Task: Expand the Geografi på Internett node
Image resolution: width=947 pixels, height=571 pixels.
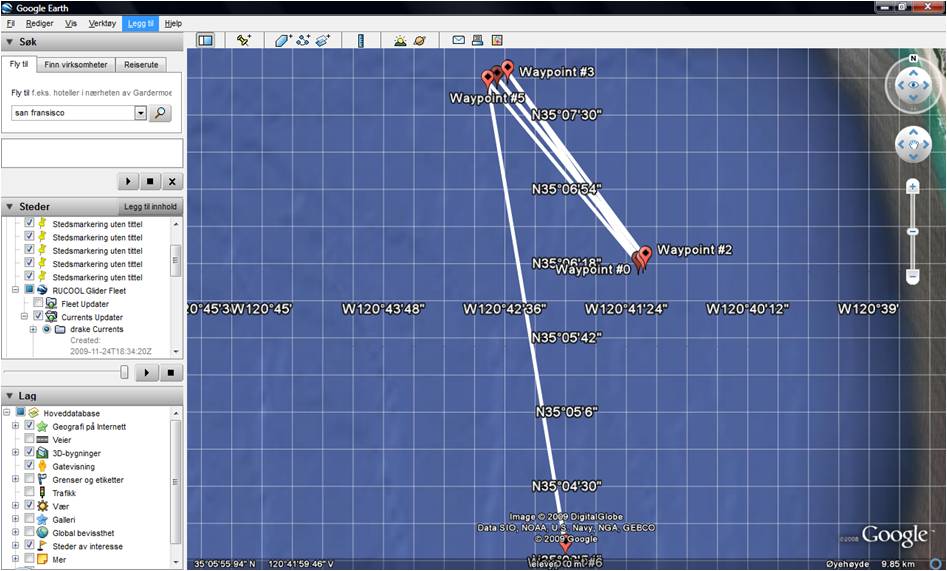Action: coord(16,426)
